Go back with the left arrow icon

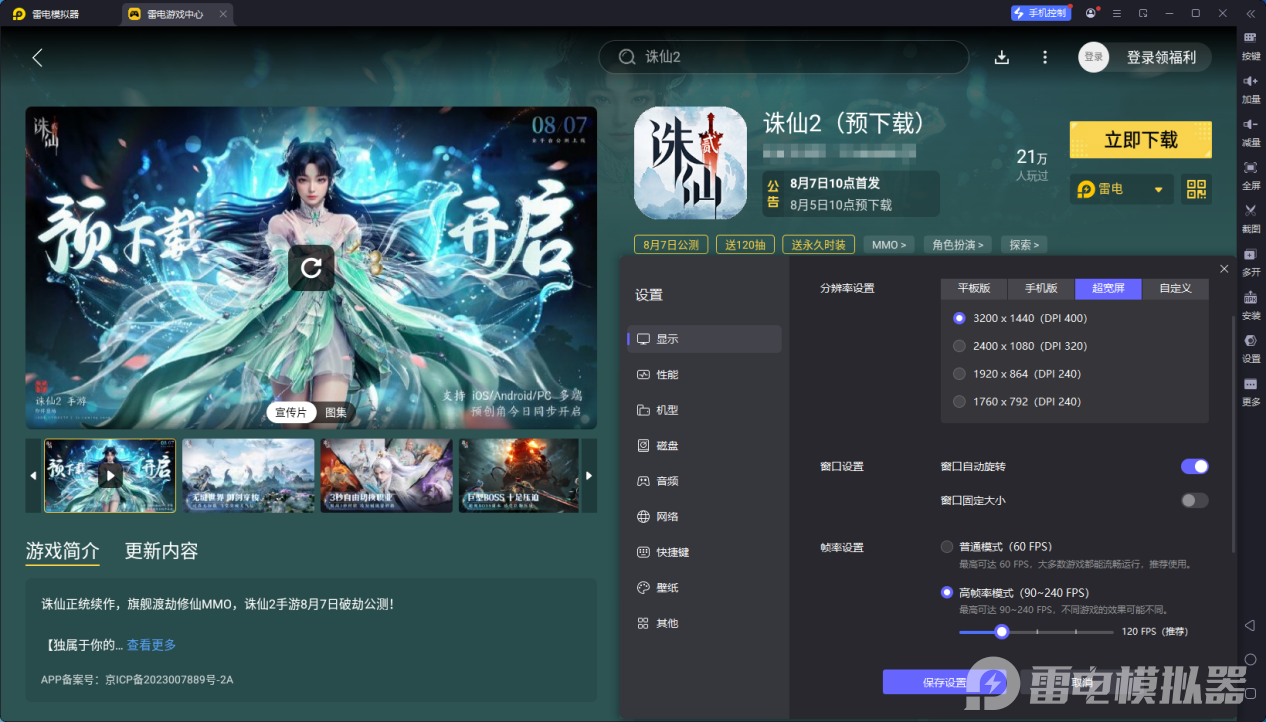(x=37, y=58)
